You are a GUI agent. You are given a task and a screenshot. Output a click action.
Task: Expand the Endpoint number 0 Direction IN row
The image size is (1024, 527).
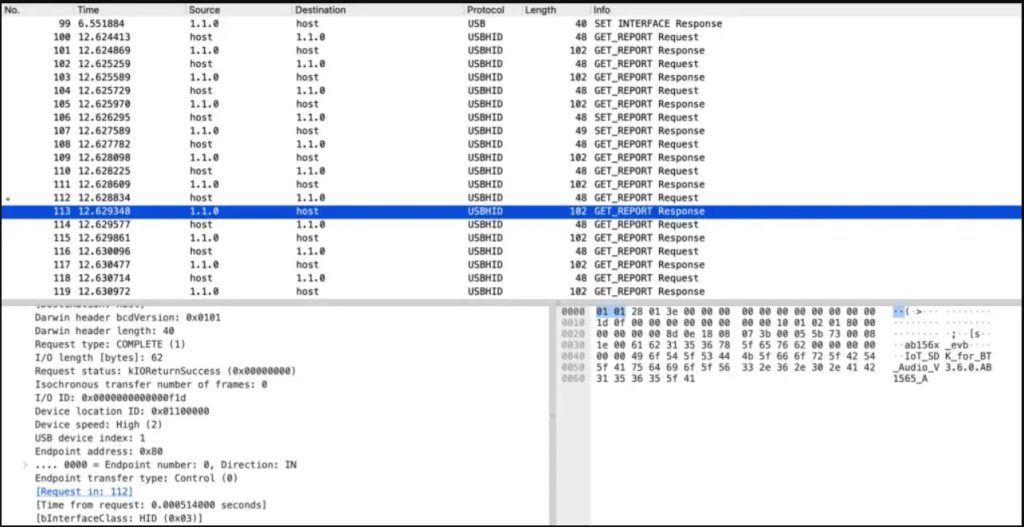[x=25, y=465]
